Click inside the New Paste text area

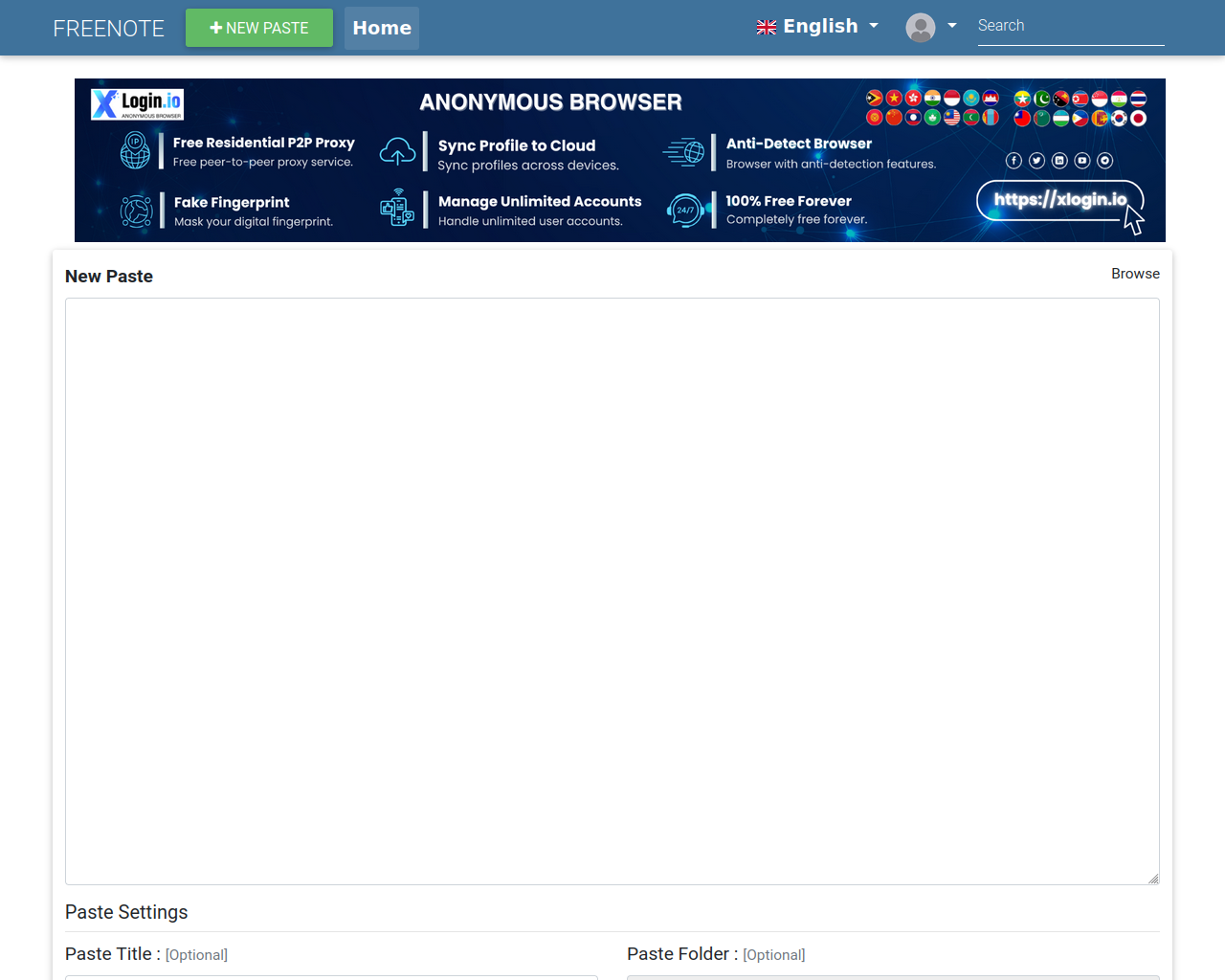pos(612,591)
